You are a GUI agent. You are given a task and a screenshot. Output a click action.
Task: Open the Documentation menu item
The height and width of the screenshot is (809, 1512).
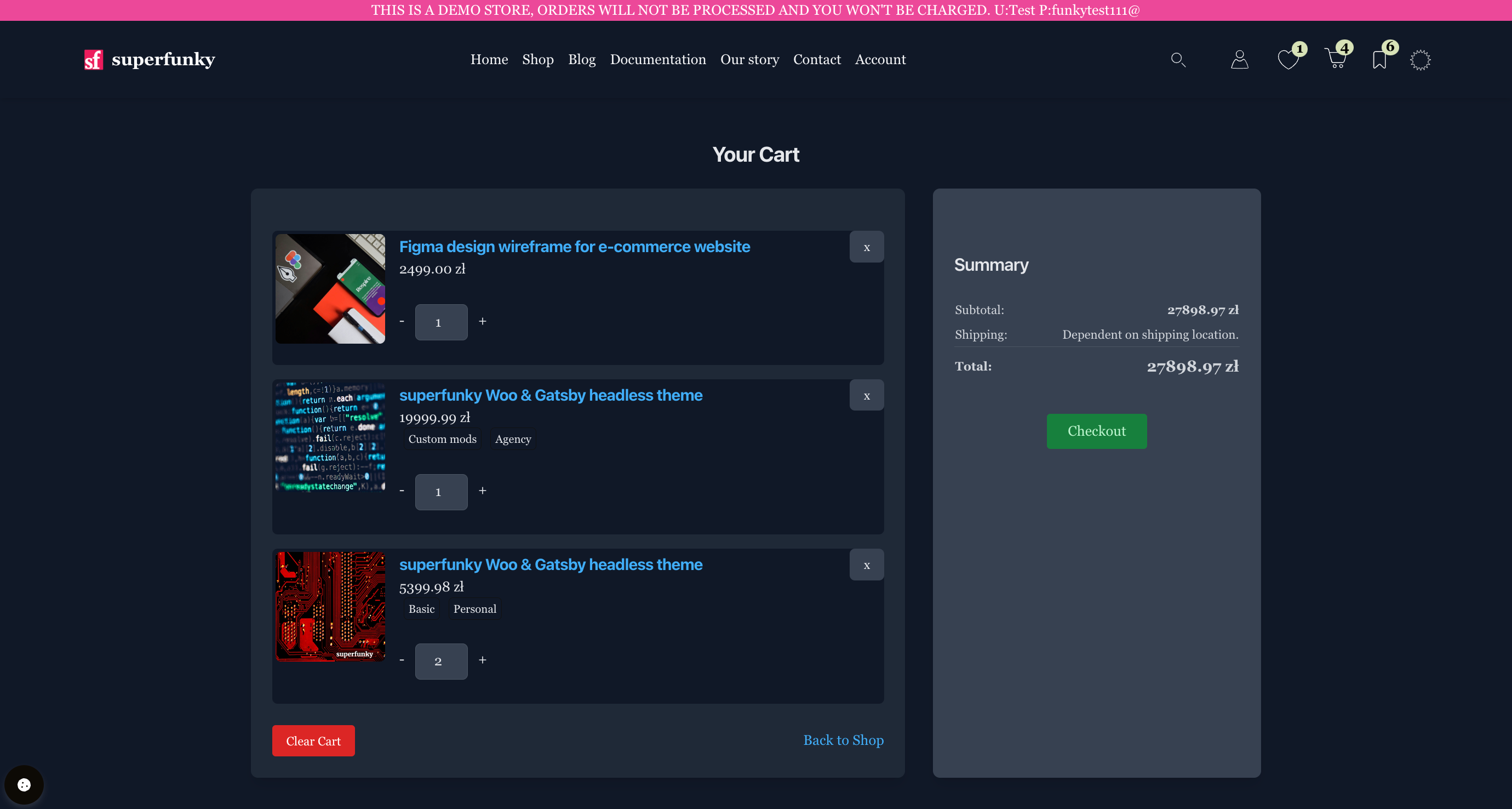[x=658, y=59]
